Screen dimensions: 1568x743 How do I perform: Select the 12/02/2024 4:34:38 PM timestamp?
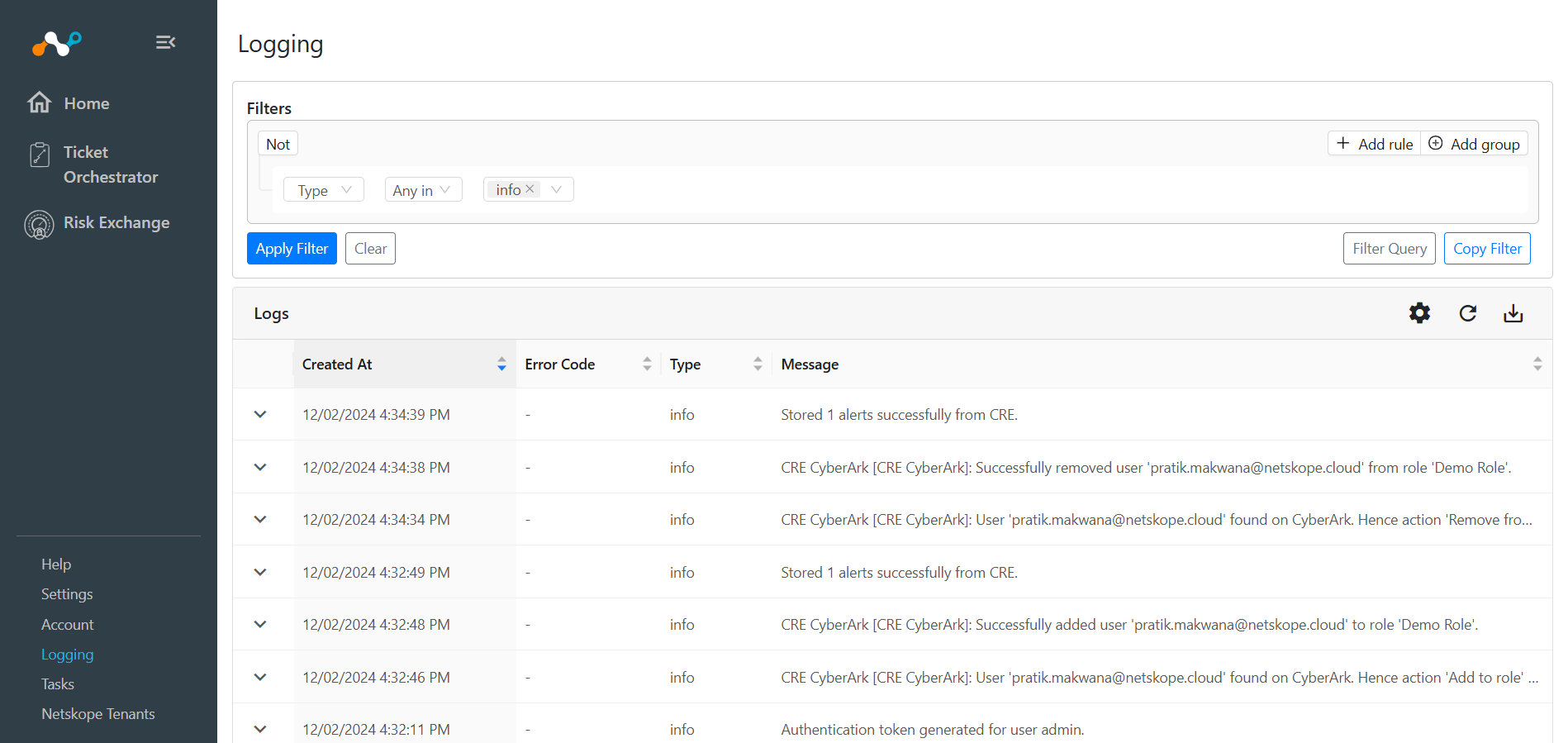click(x=376, y=468)
